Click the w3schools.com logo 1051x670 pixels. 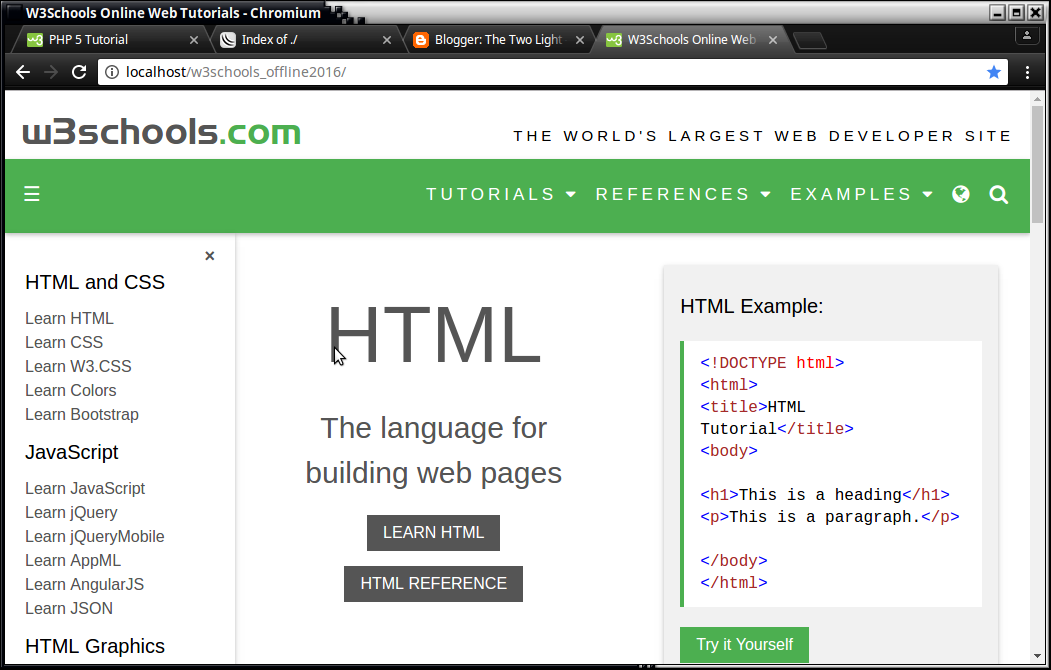pyautogui.click(x=162, y=132)
